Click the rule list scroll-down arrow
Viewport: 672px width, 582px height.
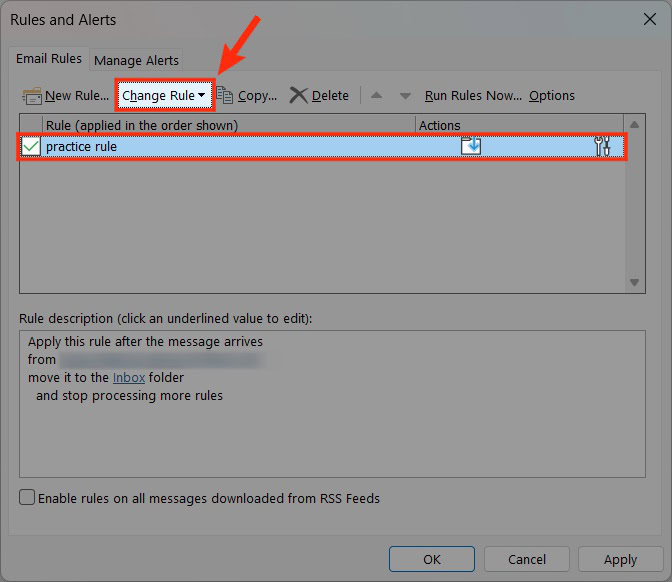point(635,282)
